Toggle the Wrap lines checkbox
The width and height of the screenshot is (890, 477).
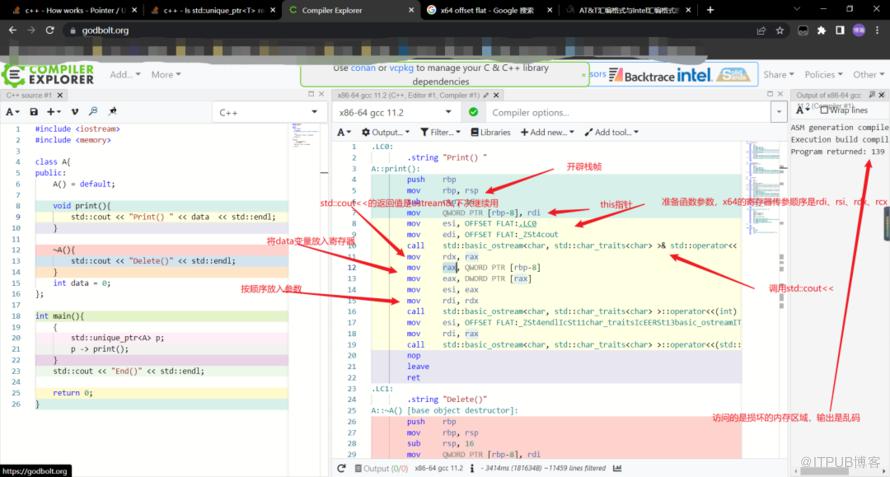point(822,110)
